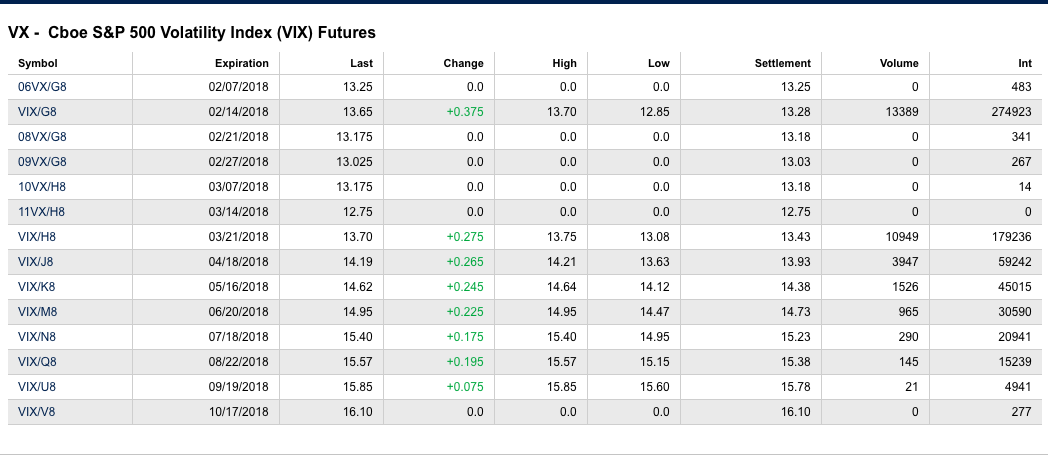Open the VIX/N8 futures link
Viewport: 1048px width, 456px height.
point(37,337)
